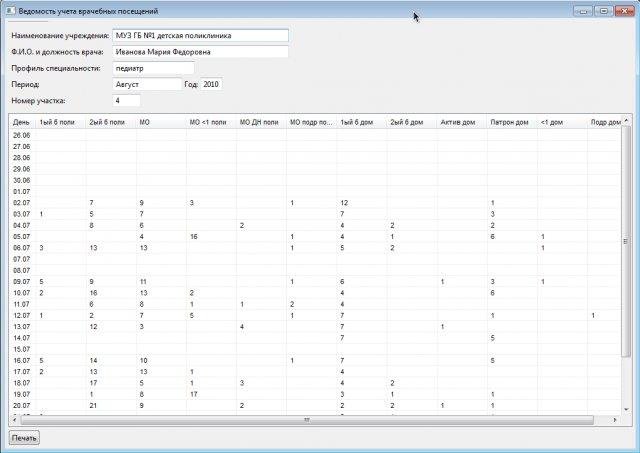Click the horizontal scrollbar left arrow
Image resolution: width=640 pixels, height=453 pixels.
[15, 420]
